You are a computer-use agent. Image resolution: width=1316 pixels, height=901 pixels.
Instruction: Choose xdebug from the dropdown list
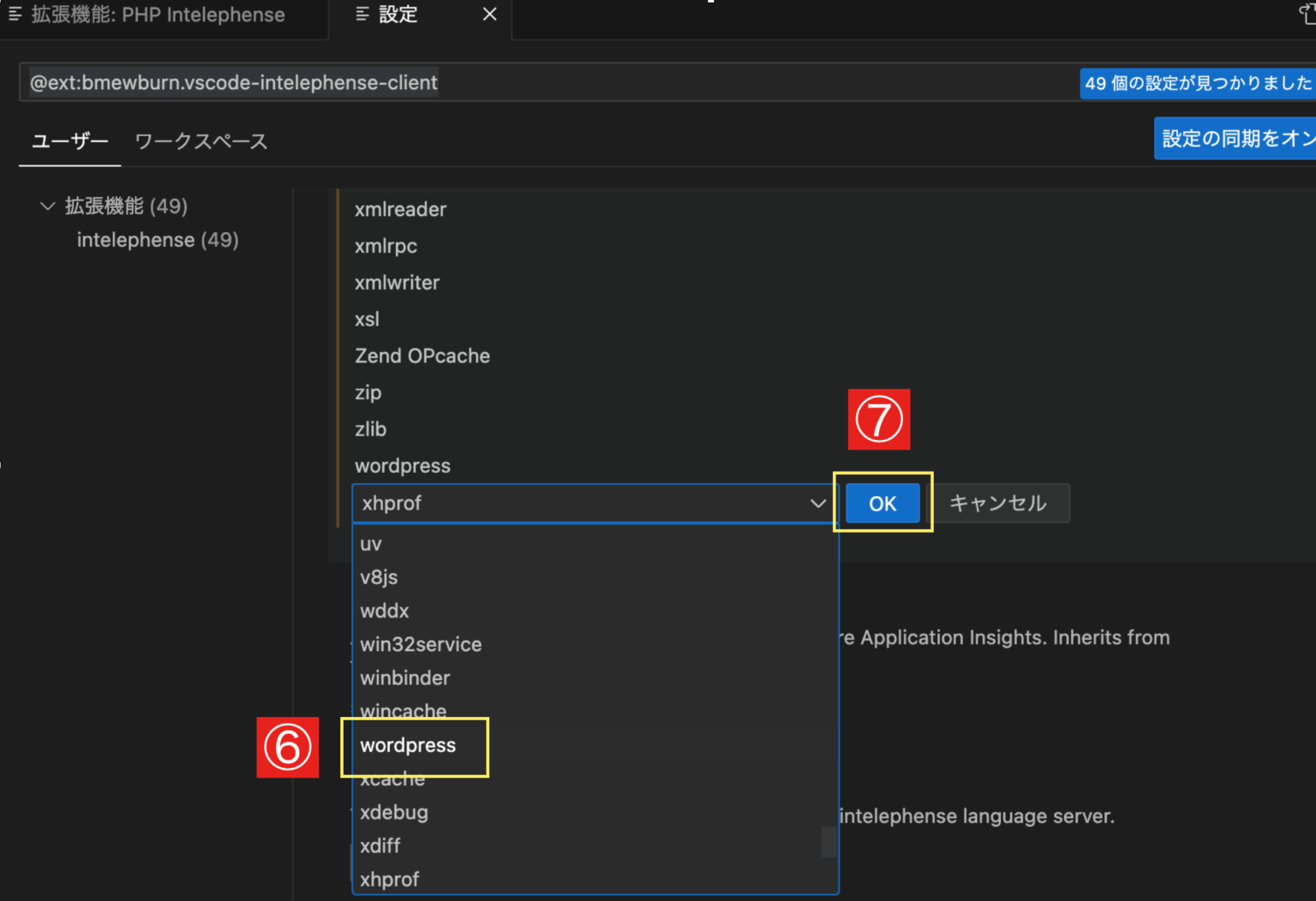coord(394,812)
